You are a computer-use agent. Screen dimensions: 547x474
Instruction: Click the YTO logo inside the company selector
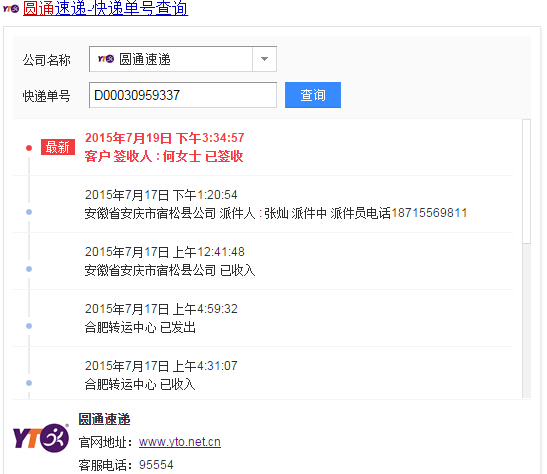[x=106, y=59]
